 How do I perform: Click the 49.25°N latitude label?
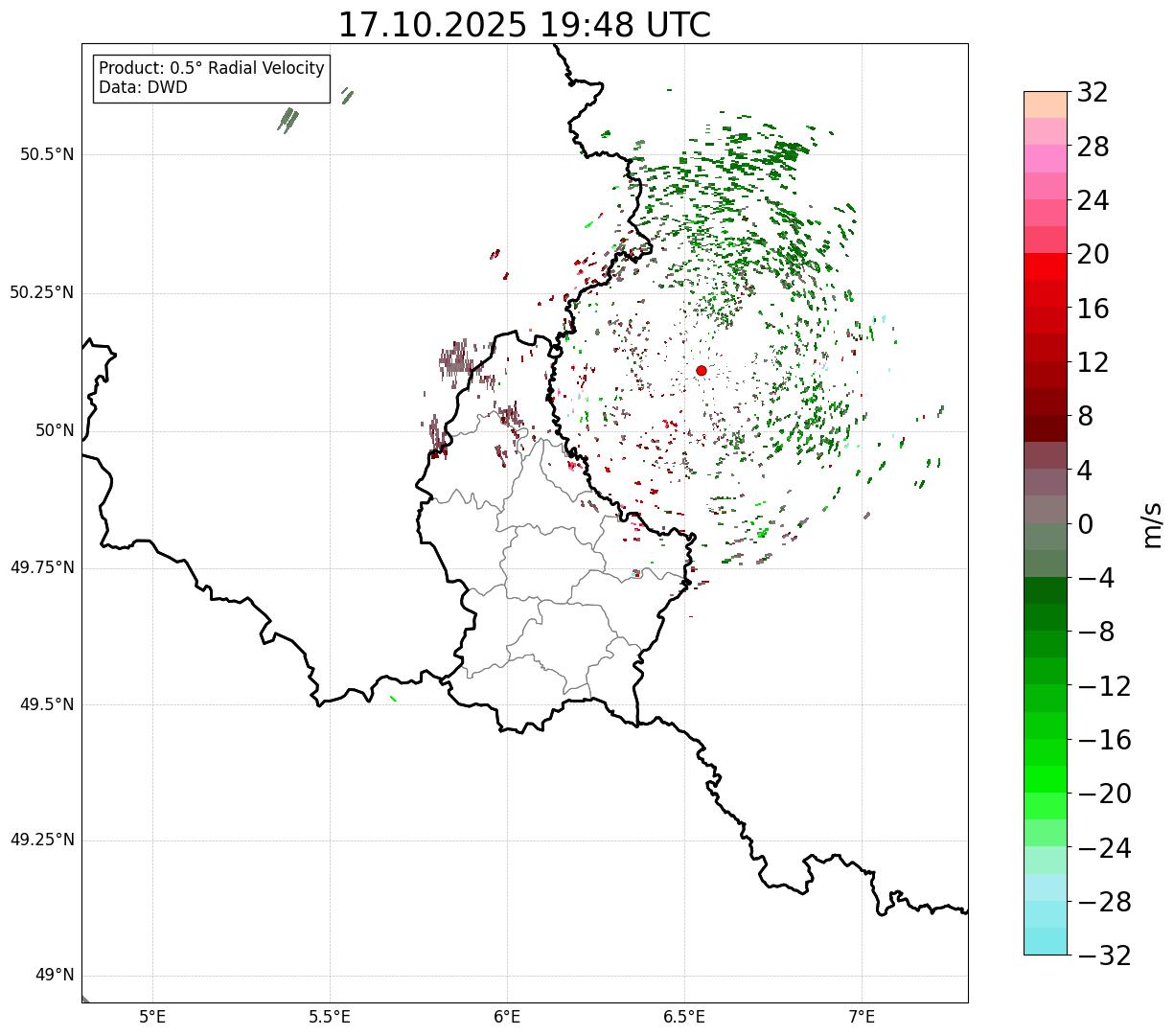(42, 840)
